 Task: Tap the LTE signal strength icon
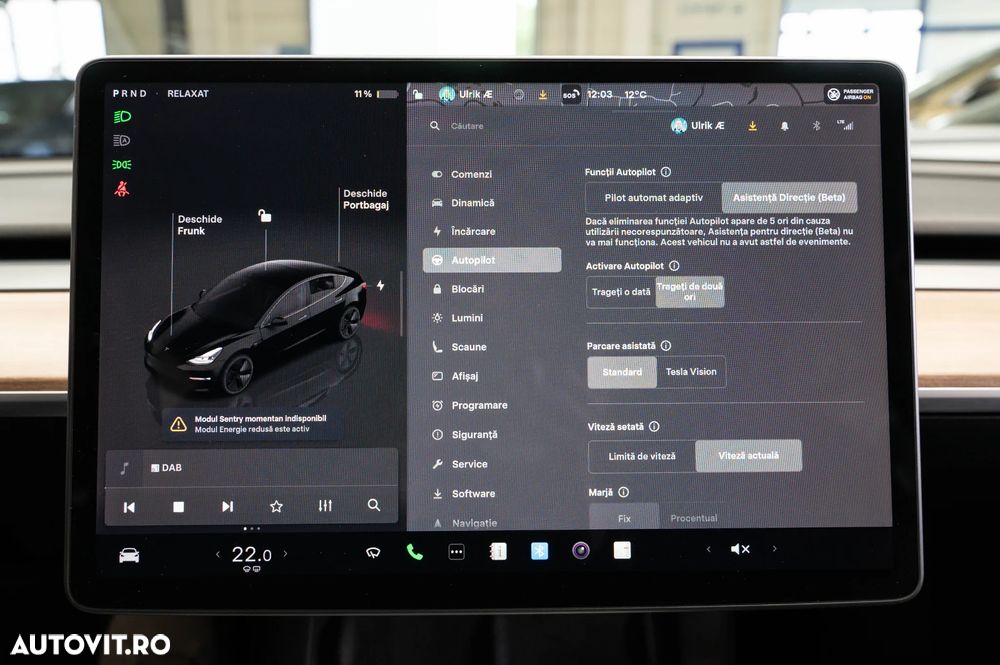pyautogui.click(x=845, y=125)
